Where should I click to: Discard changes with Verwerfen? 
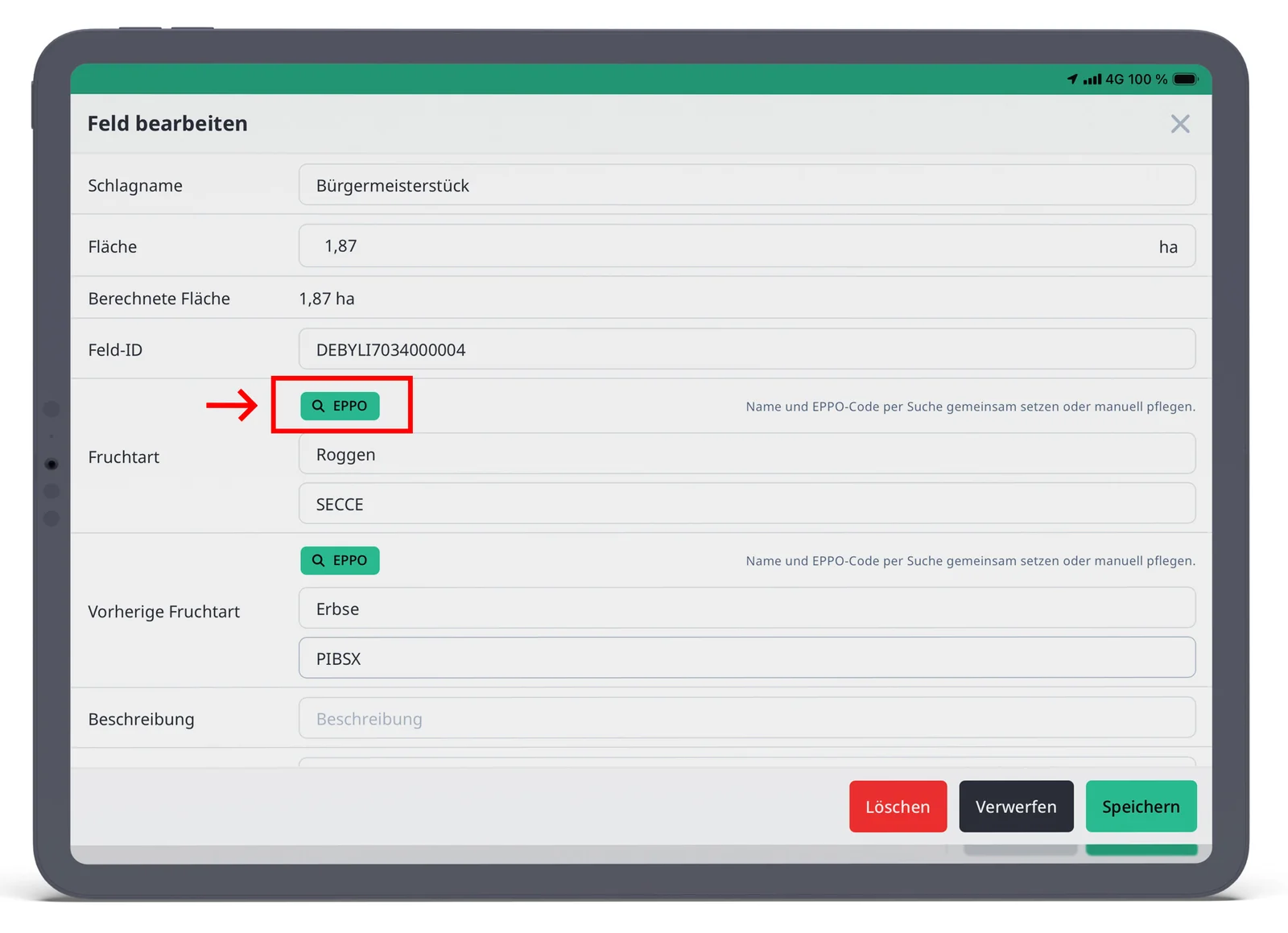pos(1016,807)
